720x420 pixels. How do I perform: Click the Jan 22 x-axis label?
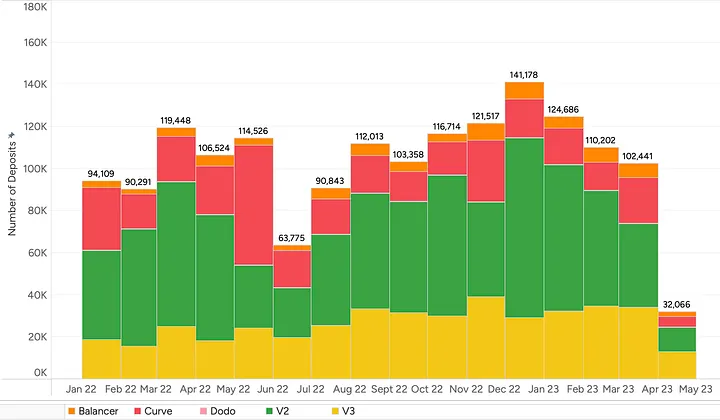(83, 388)
